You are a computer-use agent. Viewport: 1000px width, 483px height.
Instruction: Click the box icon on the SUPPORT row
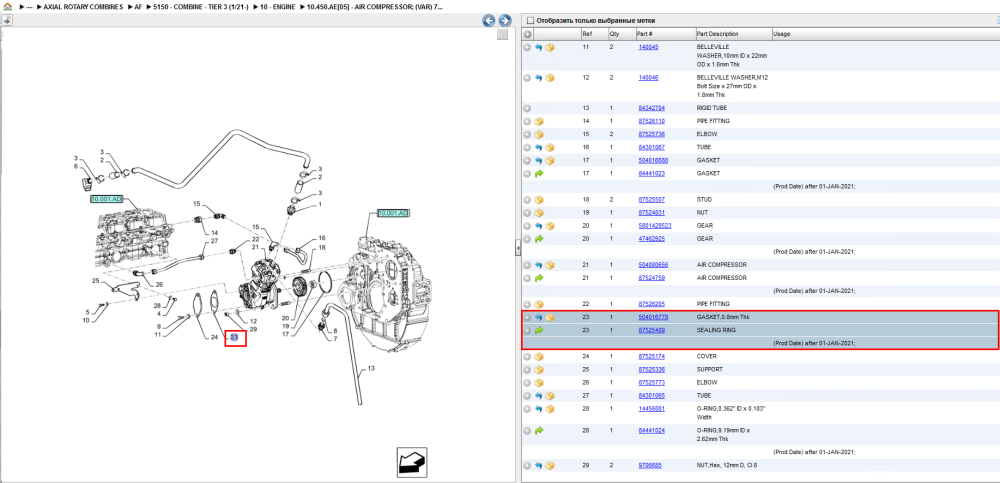539,369
